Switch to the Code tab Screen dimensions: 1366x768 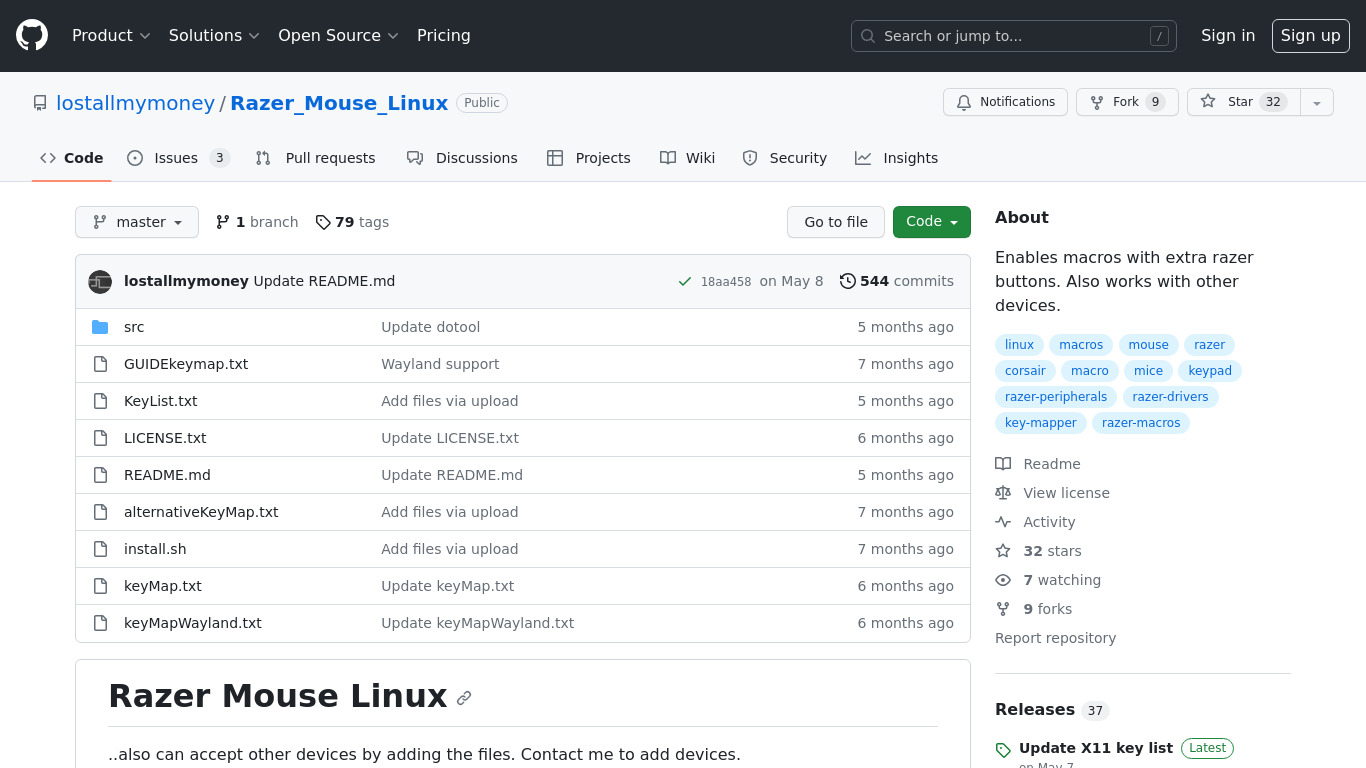(x=72, y=158)
